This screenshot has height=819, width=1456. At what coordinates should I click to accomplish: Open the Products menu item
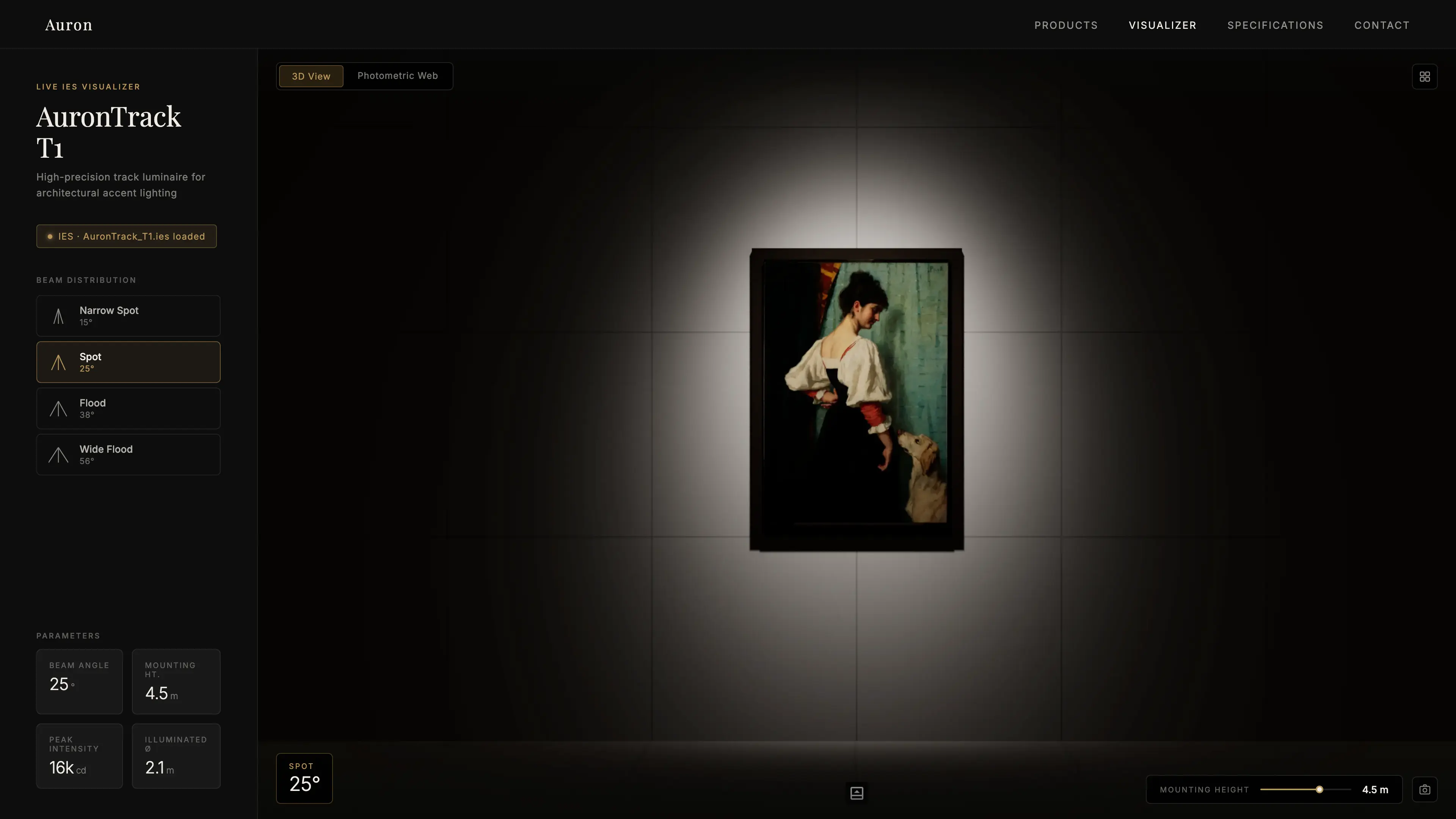click(1066, 25)
